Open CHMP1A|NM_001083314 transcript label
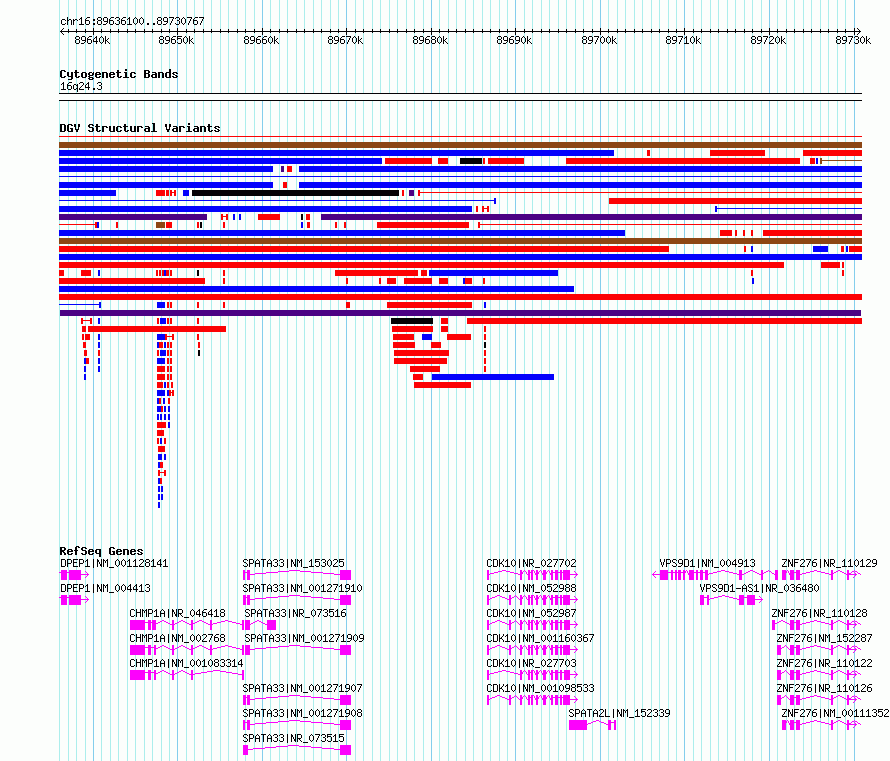The height and width of the screenshot is (761, 890). pyautogui.click(x=186, y=663)
